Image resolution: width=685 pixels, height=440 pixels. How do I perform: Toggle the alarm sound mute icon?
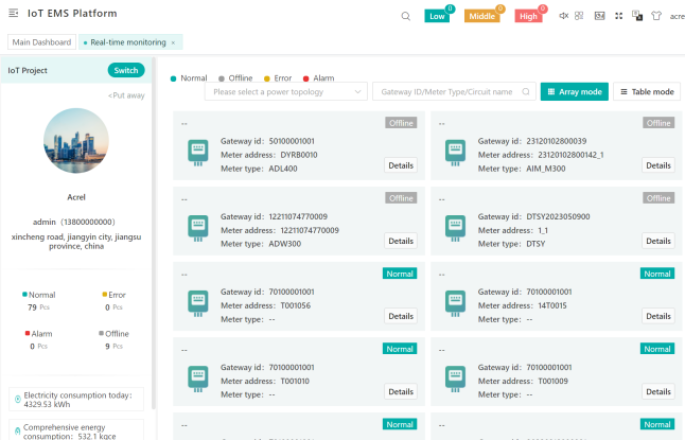tap(564, 16)
